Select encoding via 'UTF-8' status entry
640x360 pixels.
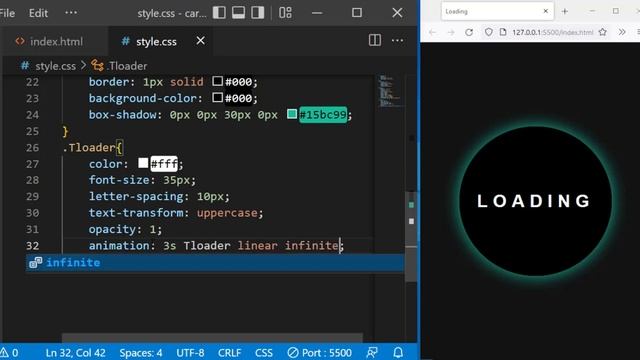[x=190, y=353]
